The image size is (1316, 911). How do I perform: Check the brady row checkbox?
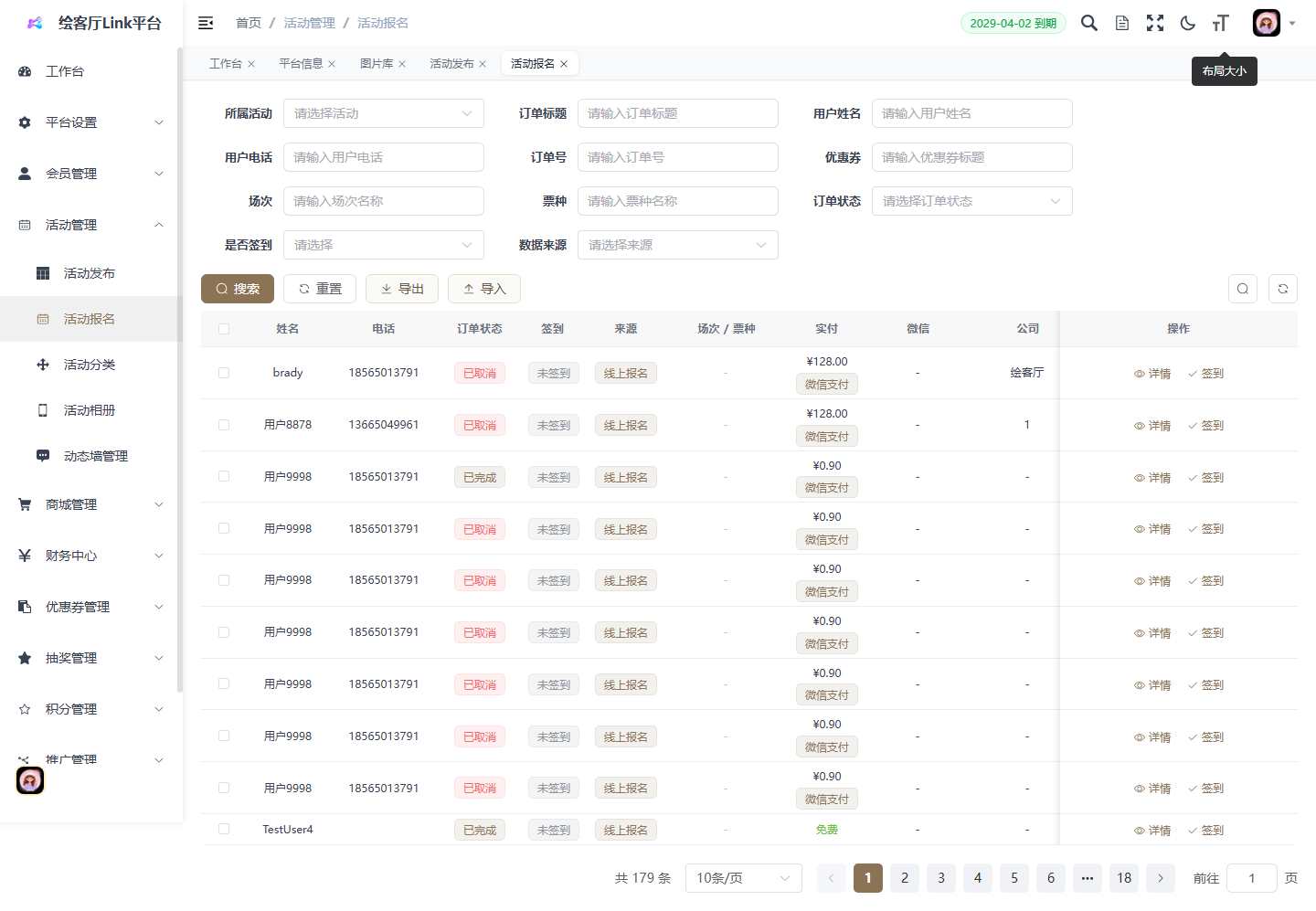pyautogui.click(x=224, y=373)
